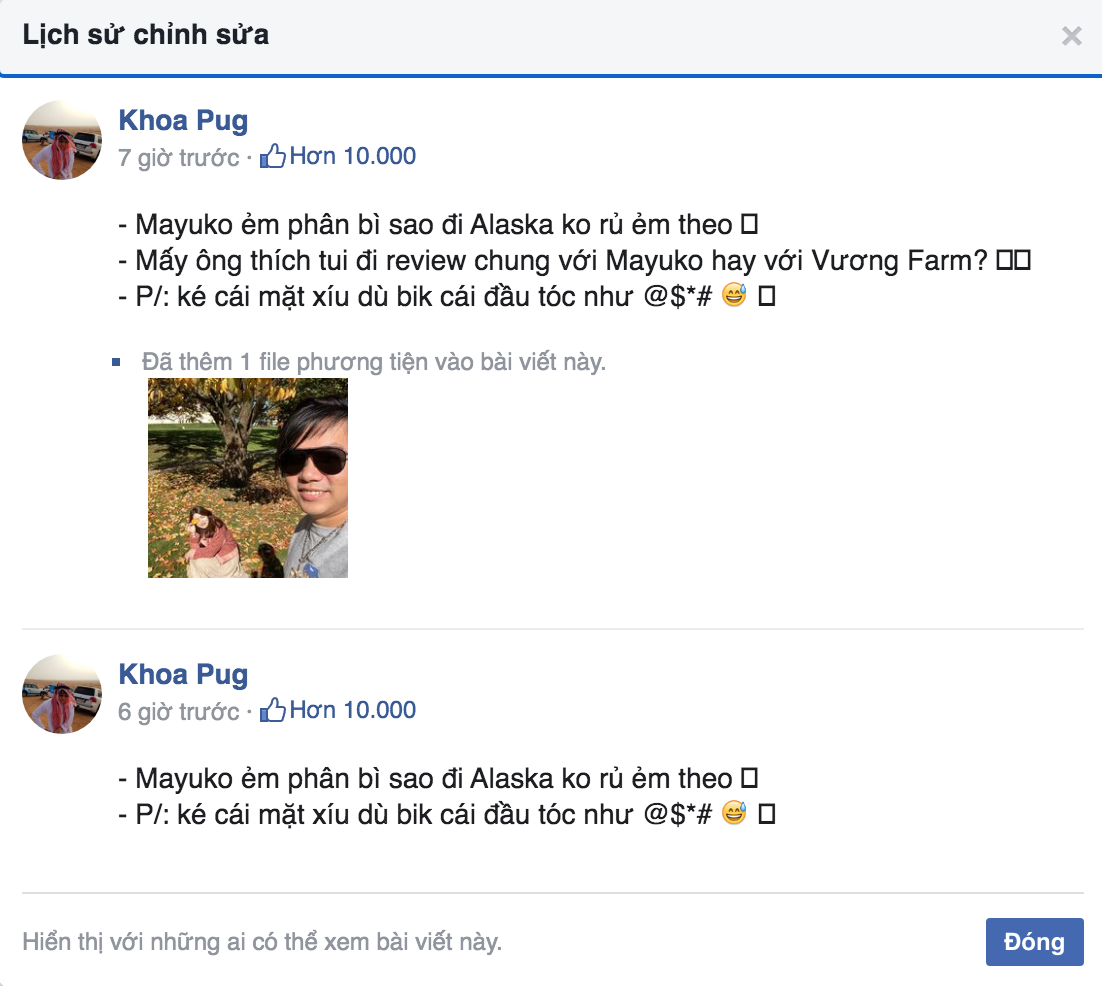Open Khoa Pug's avatar in the 7 giờ trước entry
Viewport: 1102px width, 986px height.
(62, 140)
